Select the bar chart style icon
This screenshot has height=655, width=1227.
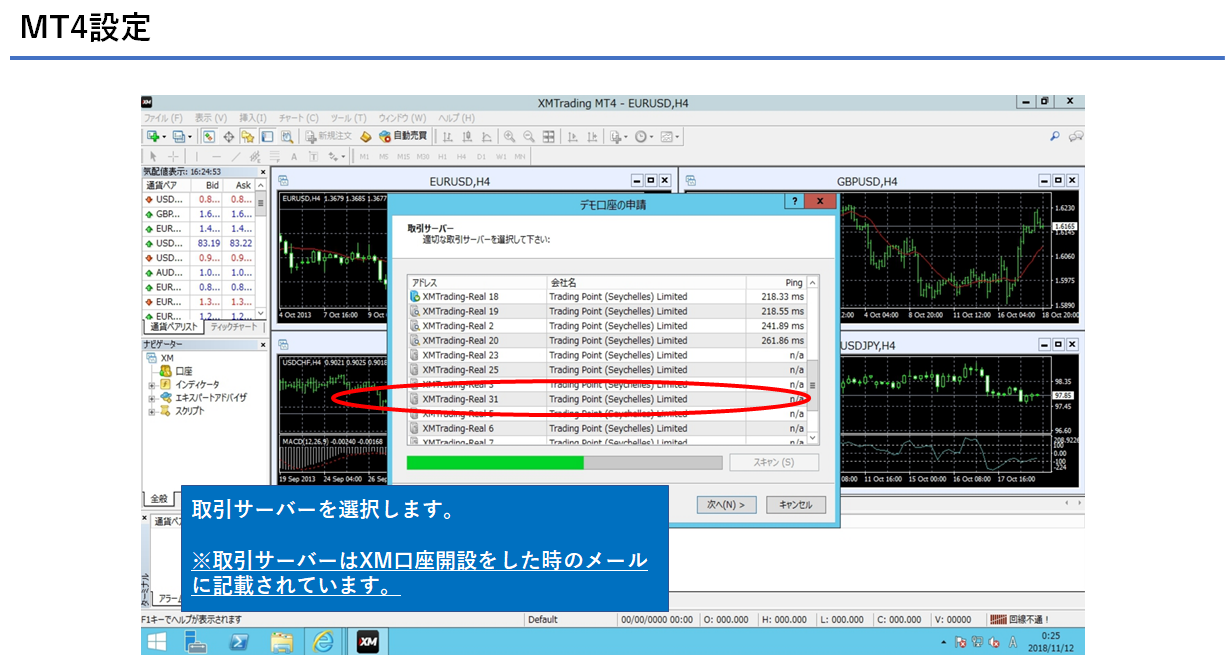(x=448, y=136)
